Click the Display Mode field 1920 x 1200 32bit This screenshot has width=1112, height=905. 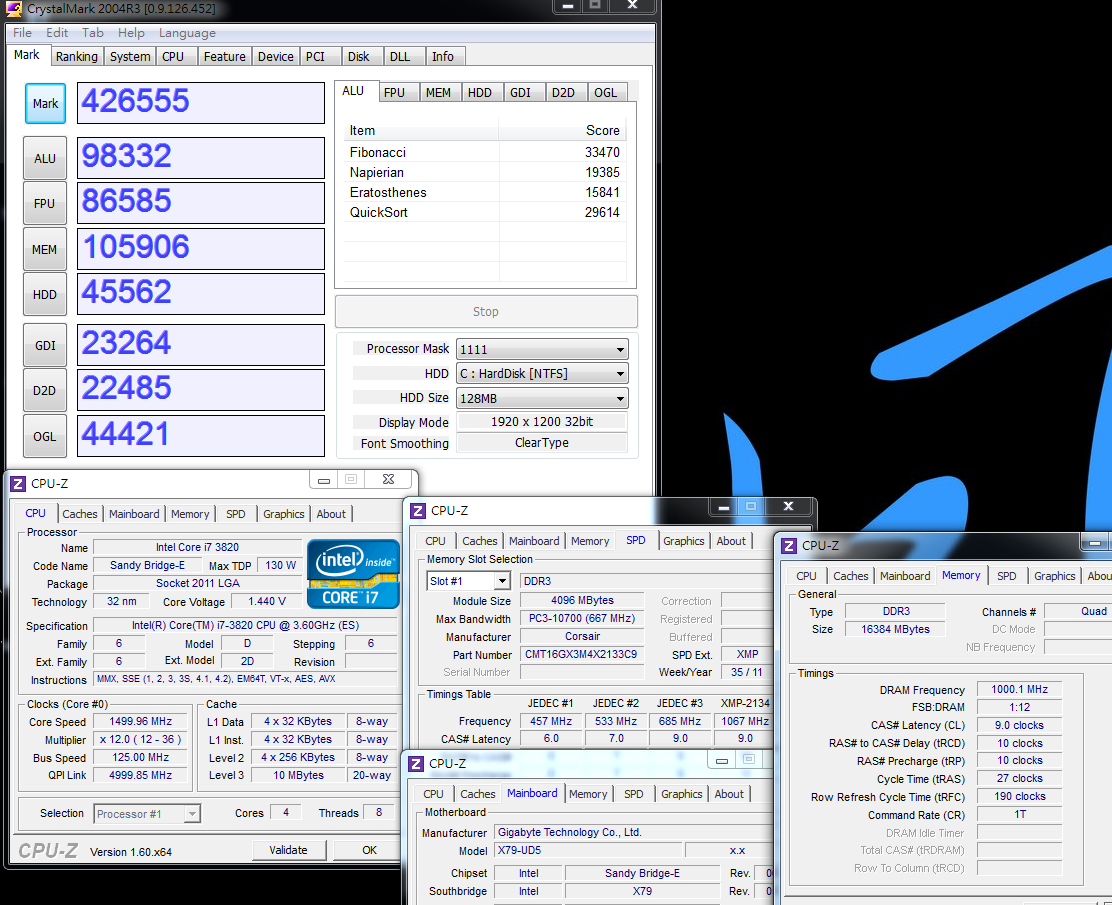pyautogui.click(x=542, y=422)
